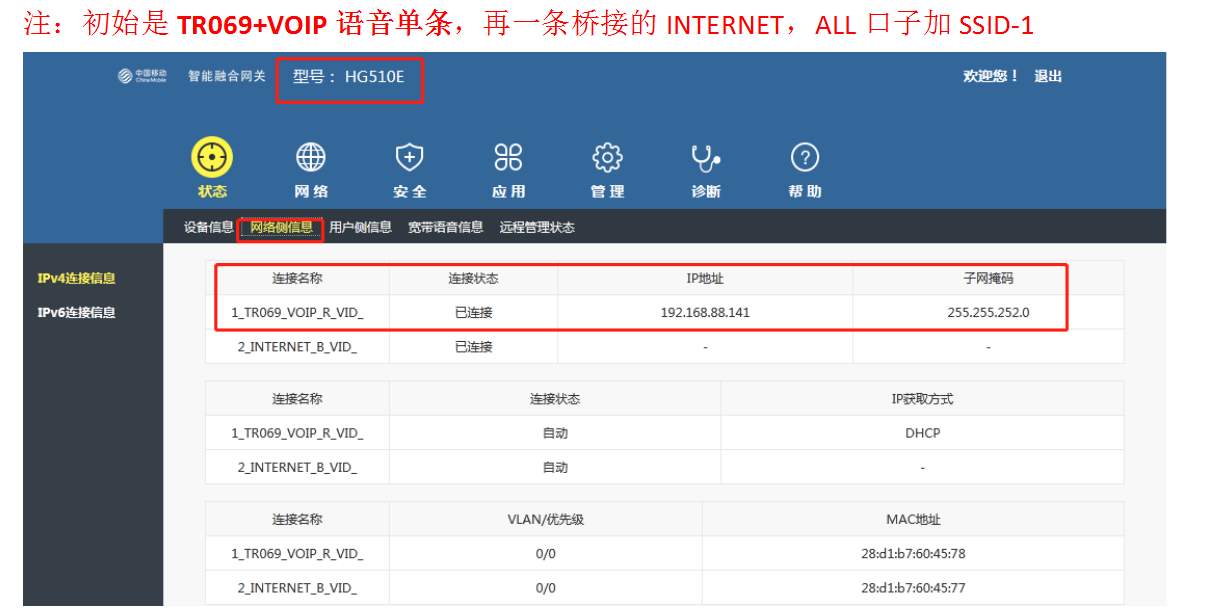Open the 应用 (Applications) icon
Image resolution: width=1219 pixels, height=615 pixels.
click(508, 158)
